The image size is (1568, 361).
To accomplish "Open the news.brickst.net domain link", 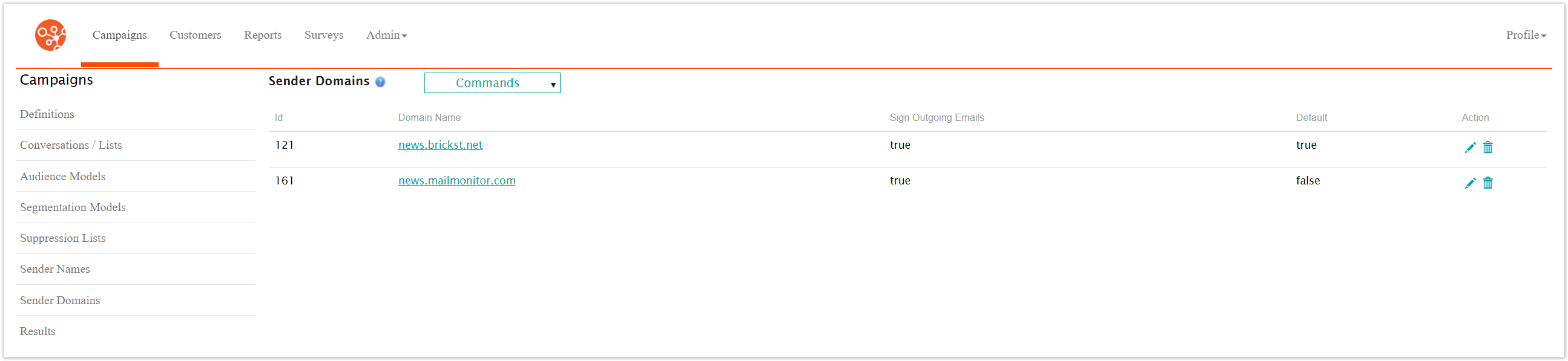I will coord(440,145).
